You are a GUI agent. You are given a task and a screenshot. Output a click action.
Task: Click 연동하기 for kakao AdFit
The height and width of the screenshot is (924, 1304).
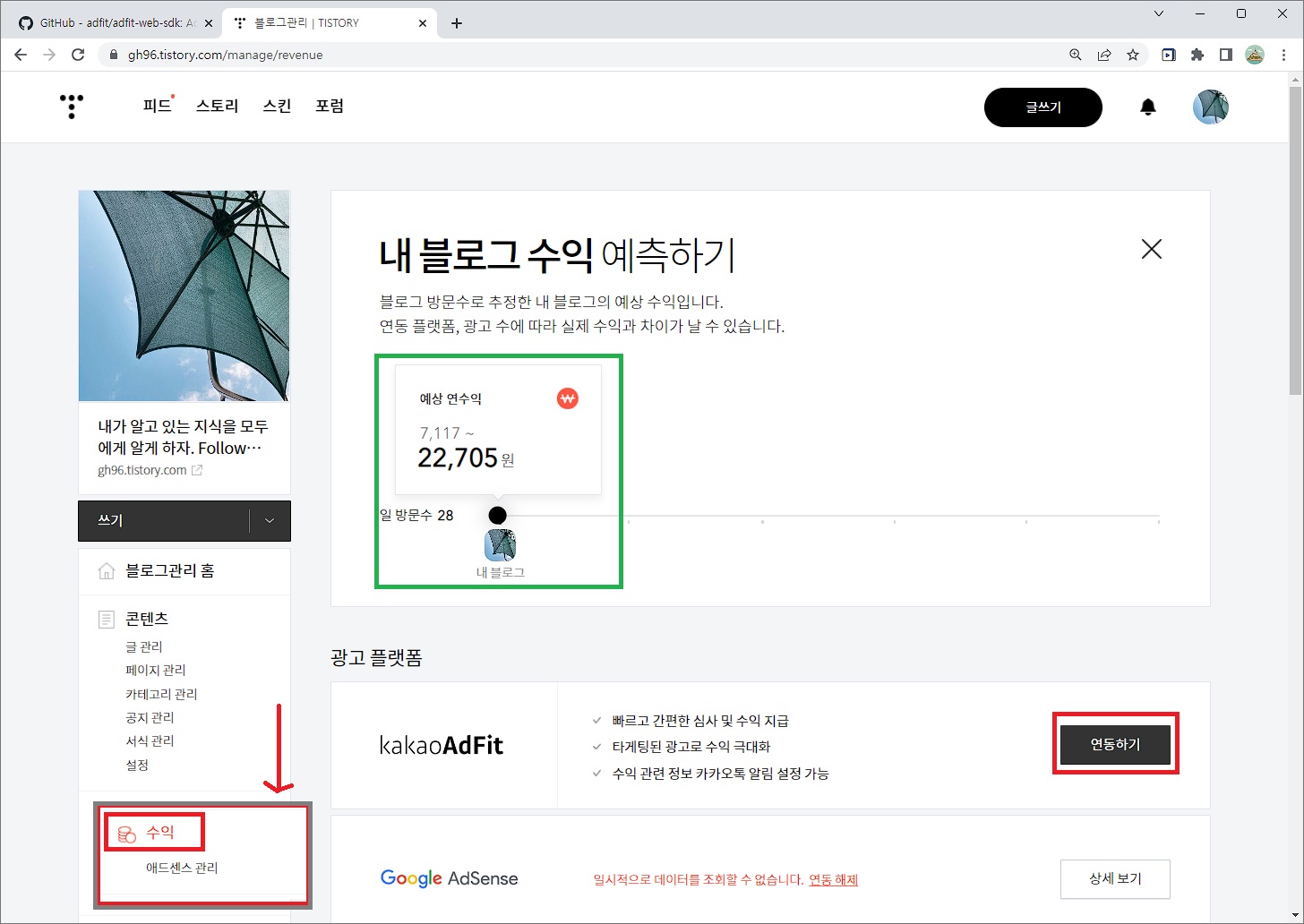(1115, 744)
